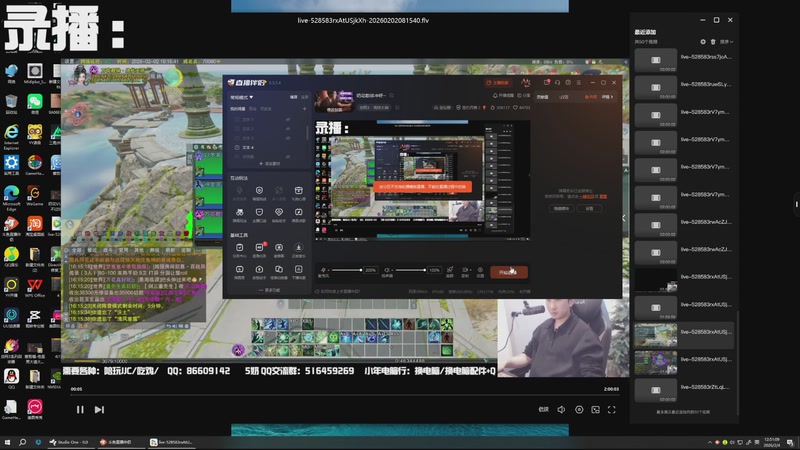Switch to the live-528583 player taskbar button

[x=171, y=442]
